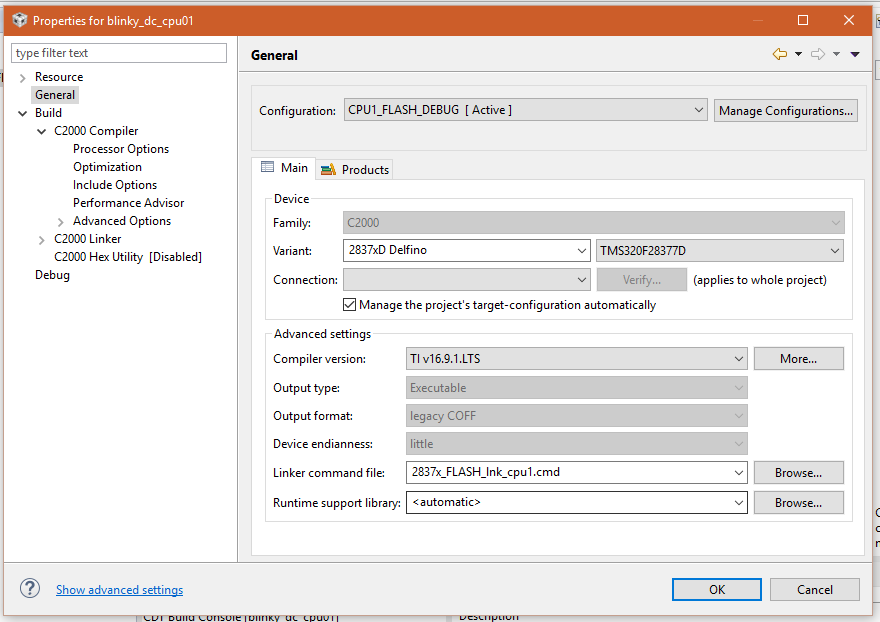
Task: Open Show advanced settings link
Action: pyautogui.click(x=120, y=589)
